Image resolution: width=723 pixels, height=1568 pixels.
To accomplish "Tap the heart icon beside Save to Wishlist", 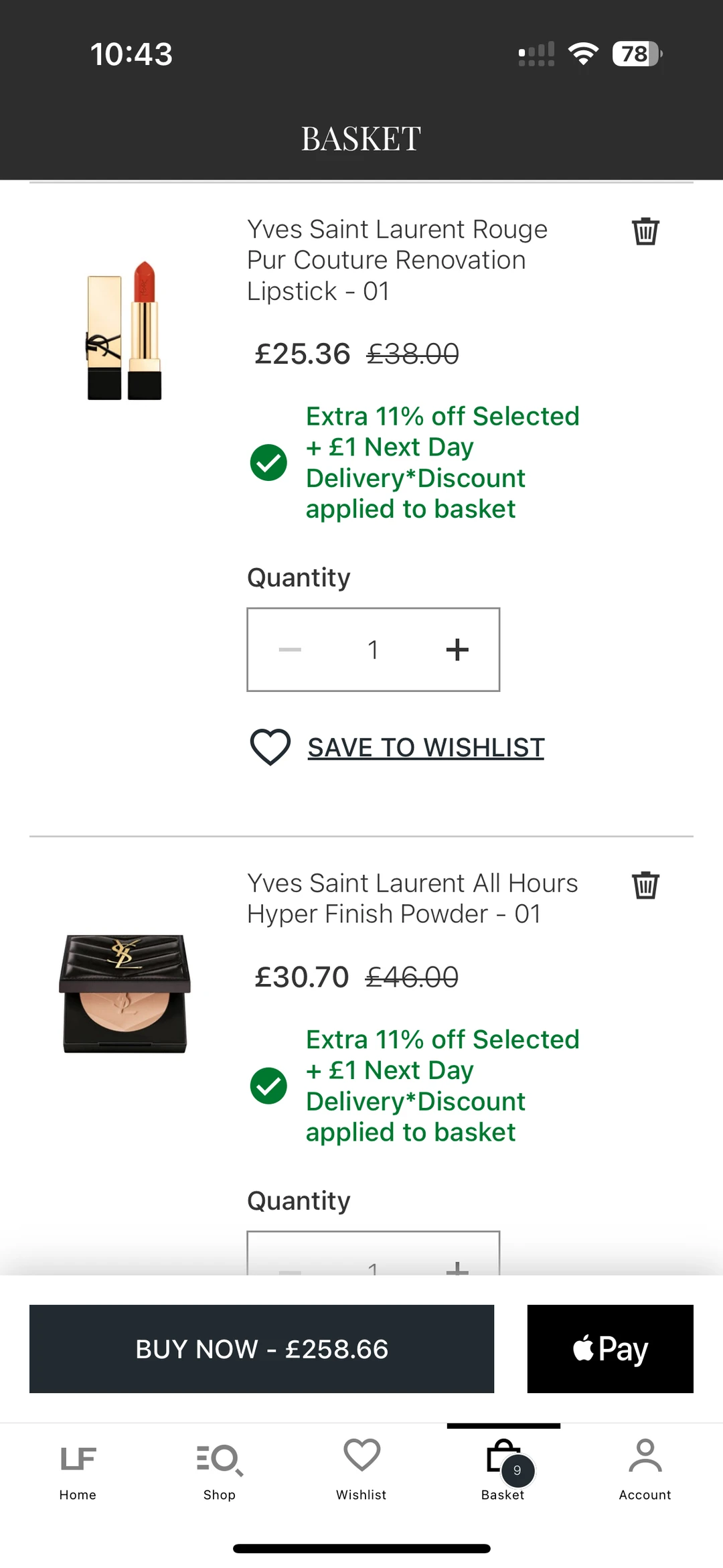I will (x=270, y=747).
